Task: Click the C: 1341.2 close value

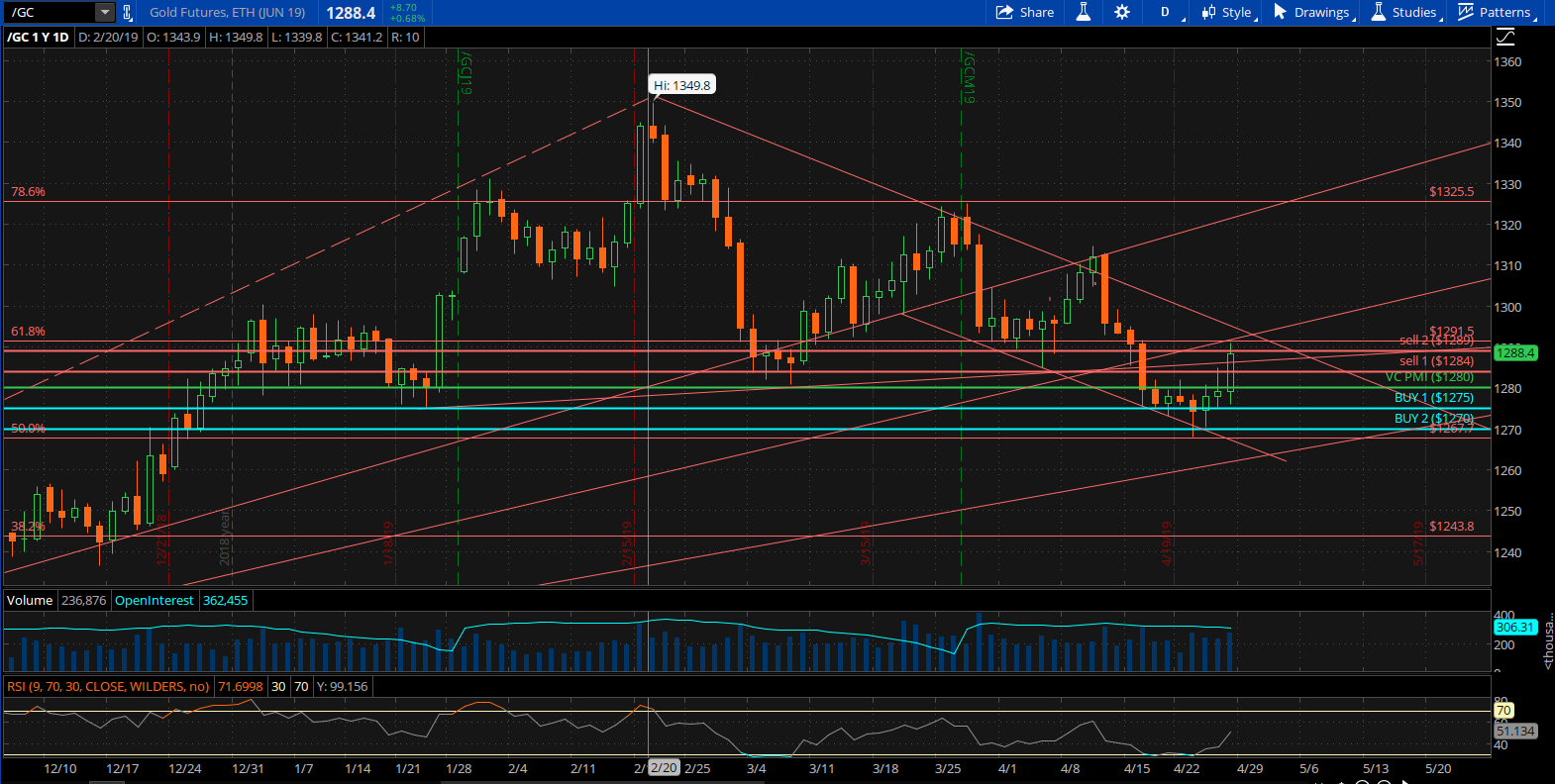Action: click(357, 38)
